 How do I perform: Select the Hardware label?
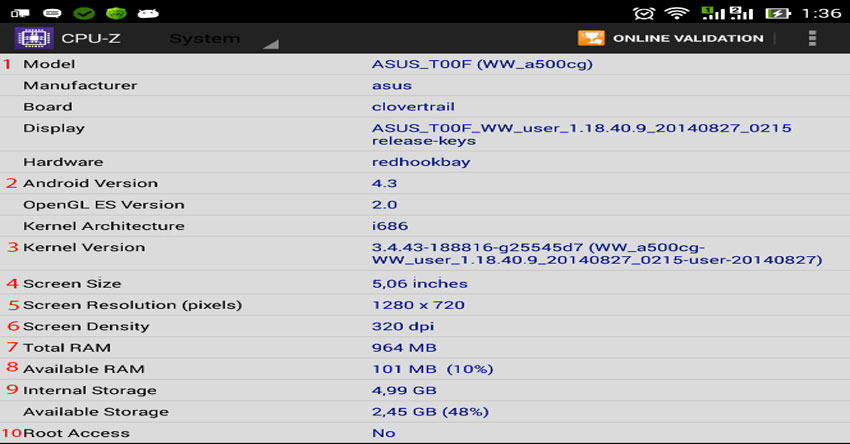(x=63, y=162)
